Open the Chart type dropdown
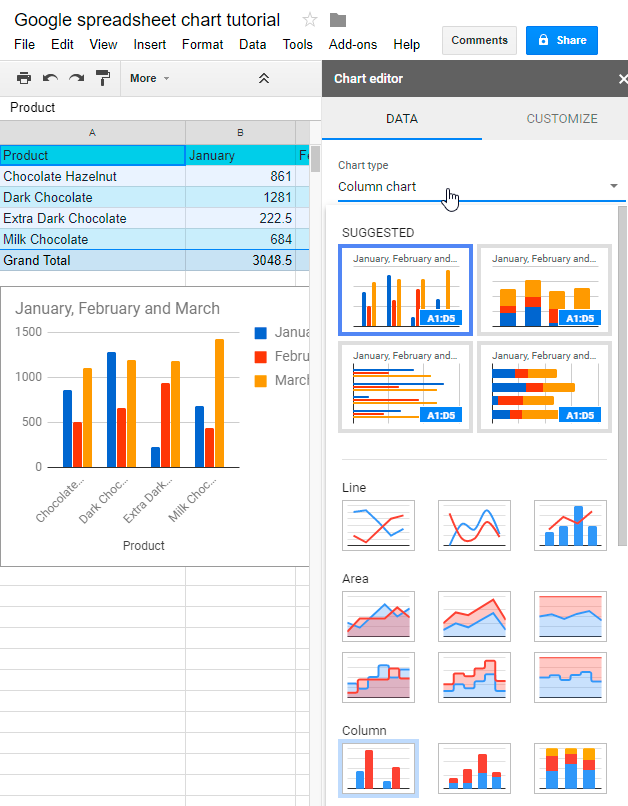 [x=480, y=186]
